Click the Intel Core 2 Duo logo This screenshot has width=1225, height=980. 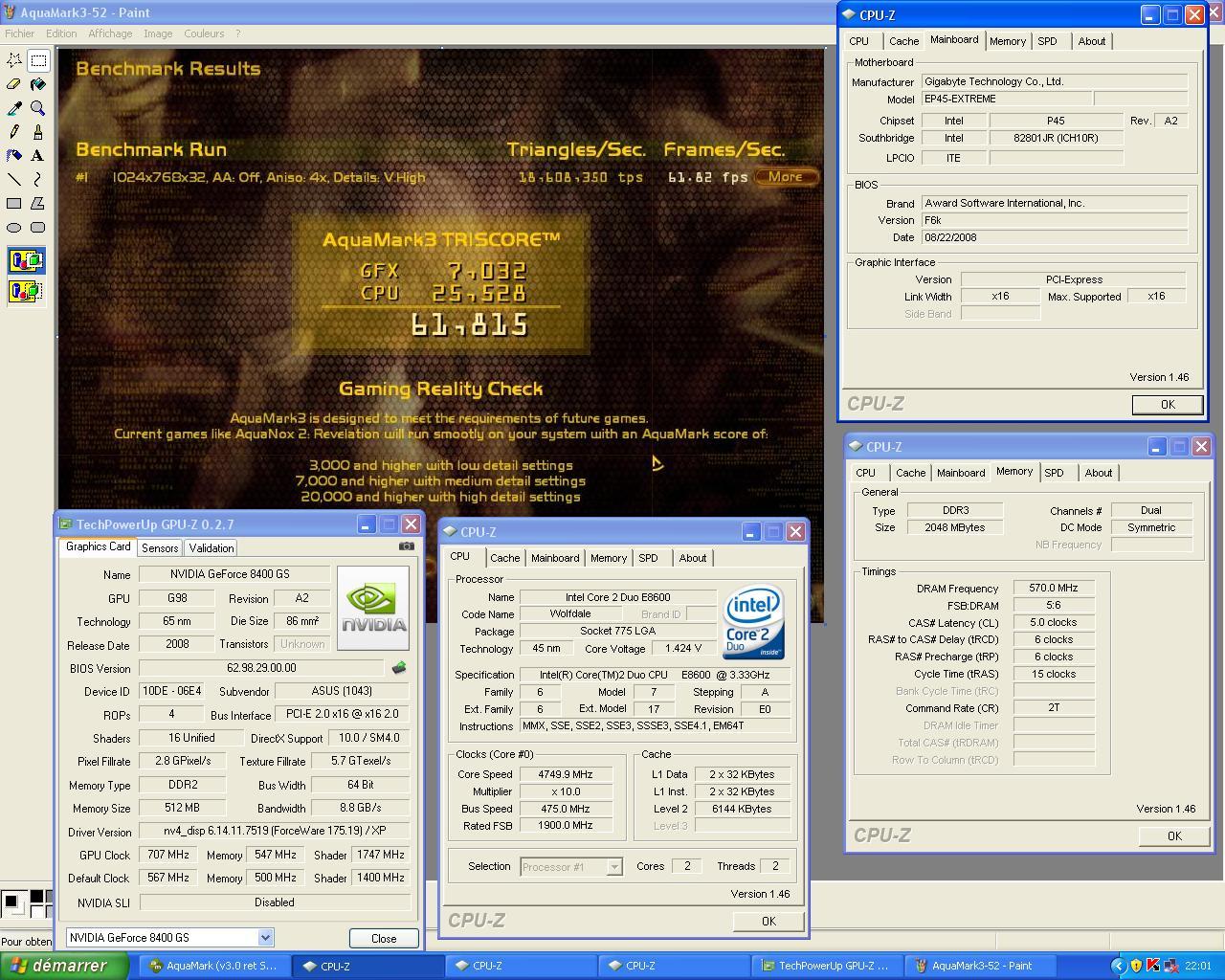pyautogui.click(x=755, y=622)
